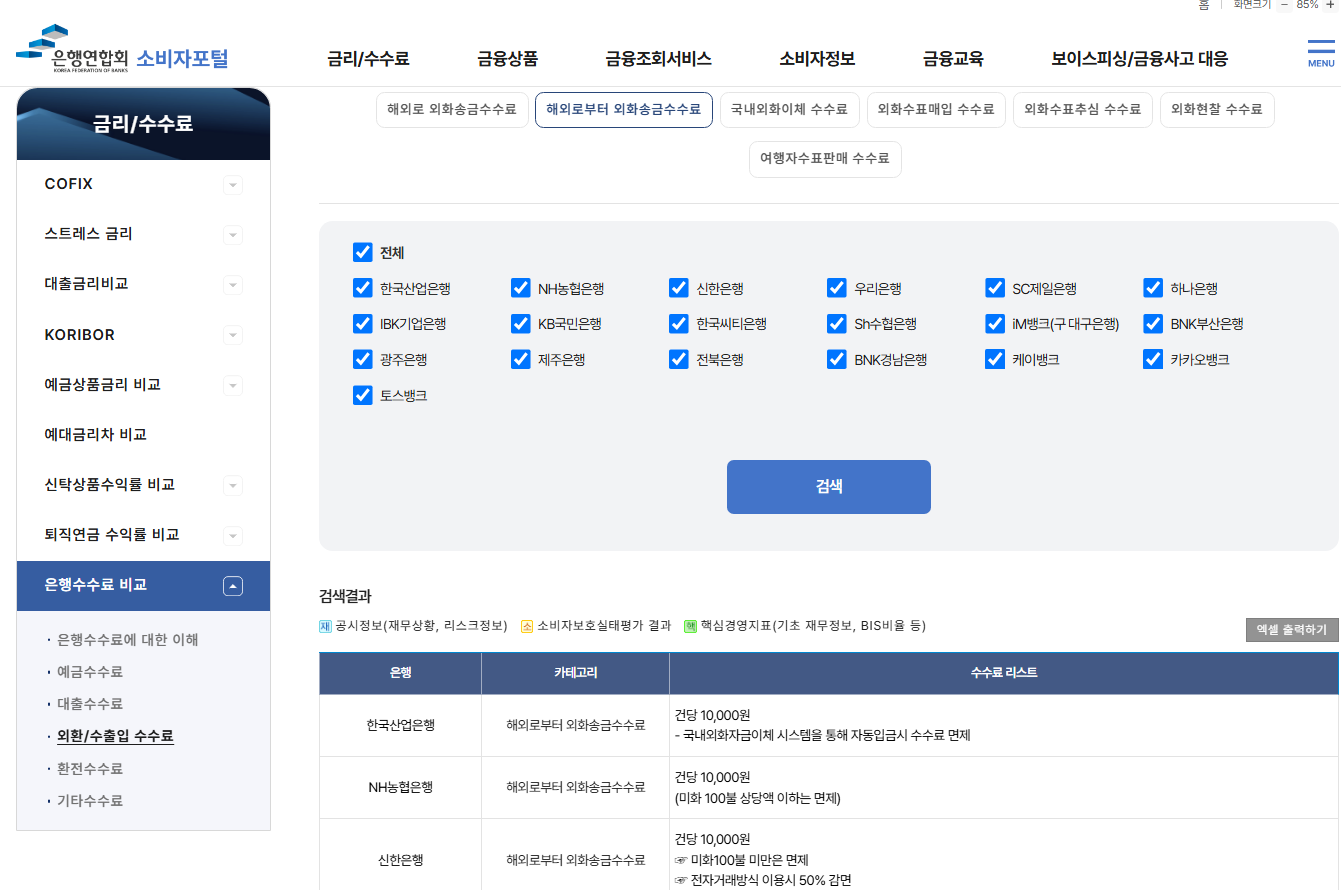Expand the 퇴직연금 수익률 비교 arrow
The image size is (1341, 890).
(233, 535)
